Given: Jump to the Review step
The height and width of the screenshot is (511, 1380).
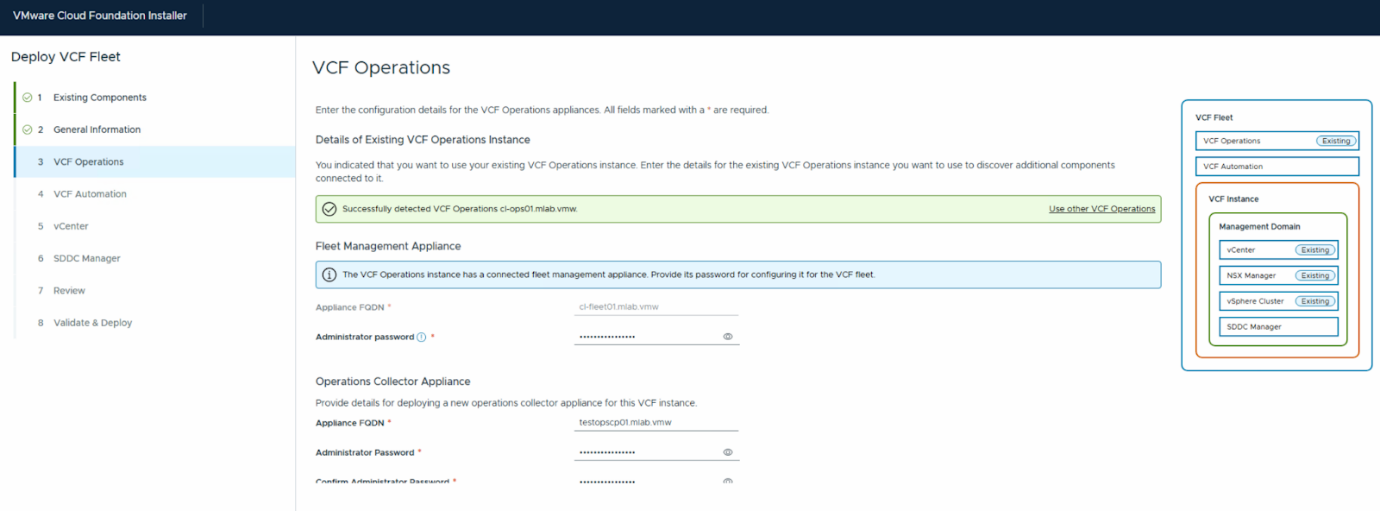Looking at the screenshot, I should 69,290.
